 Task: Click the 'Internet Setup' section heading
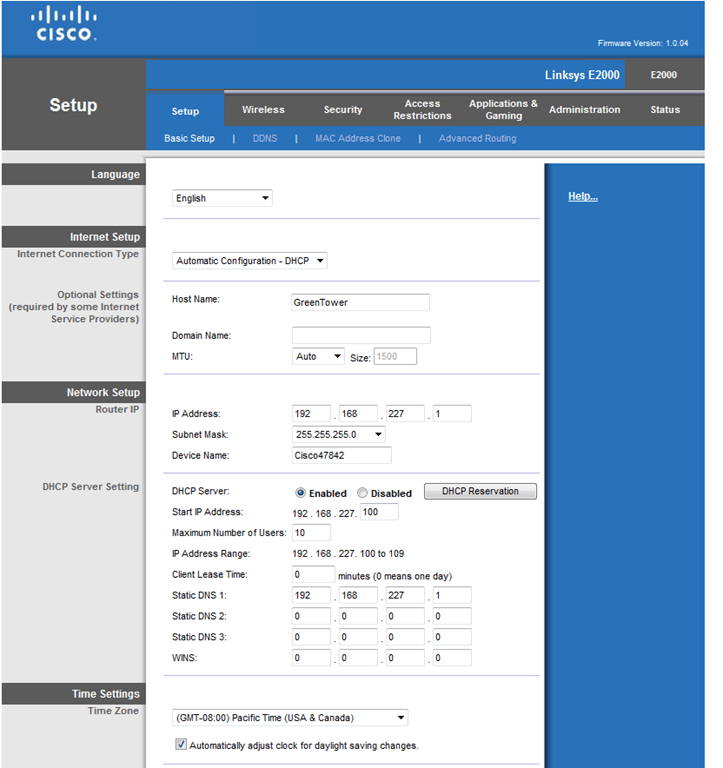105,237
